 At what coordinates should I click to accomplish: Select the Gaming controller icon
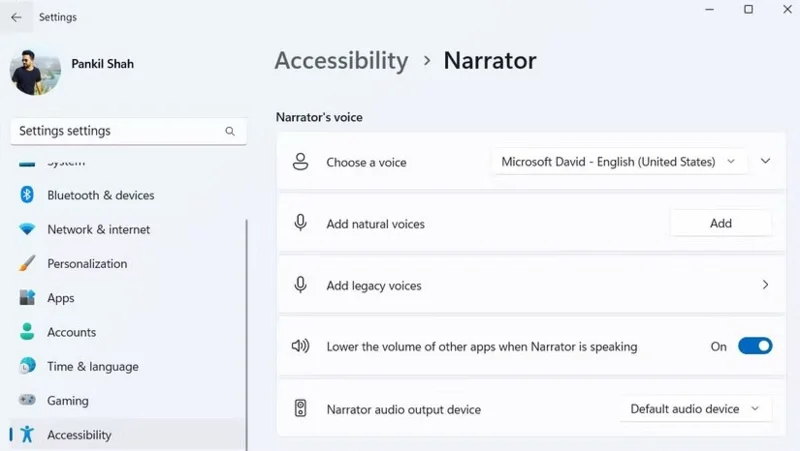point(27,400)
